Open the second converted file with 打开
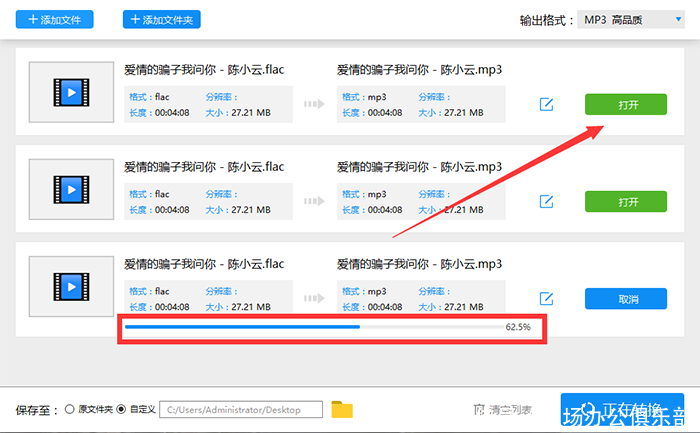The width and height of the screenshot is (700, 433). 626,202
